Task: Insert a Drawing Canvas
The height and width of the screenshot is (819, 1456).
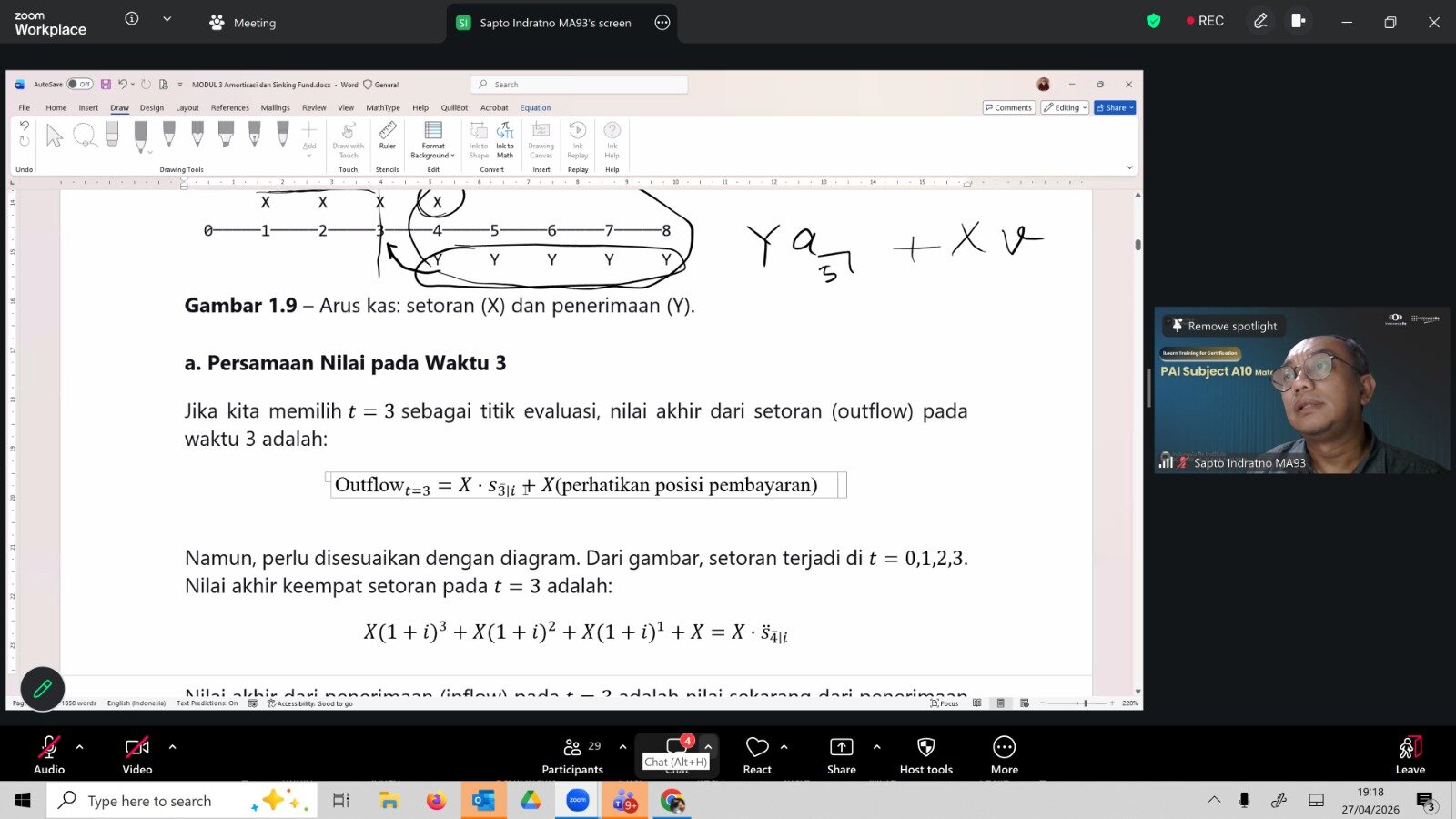Action: pos(541,139)
